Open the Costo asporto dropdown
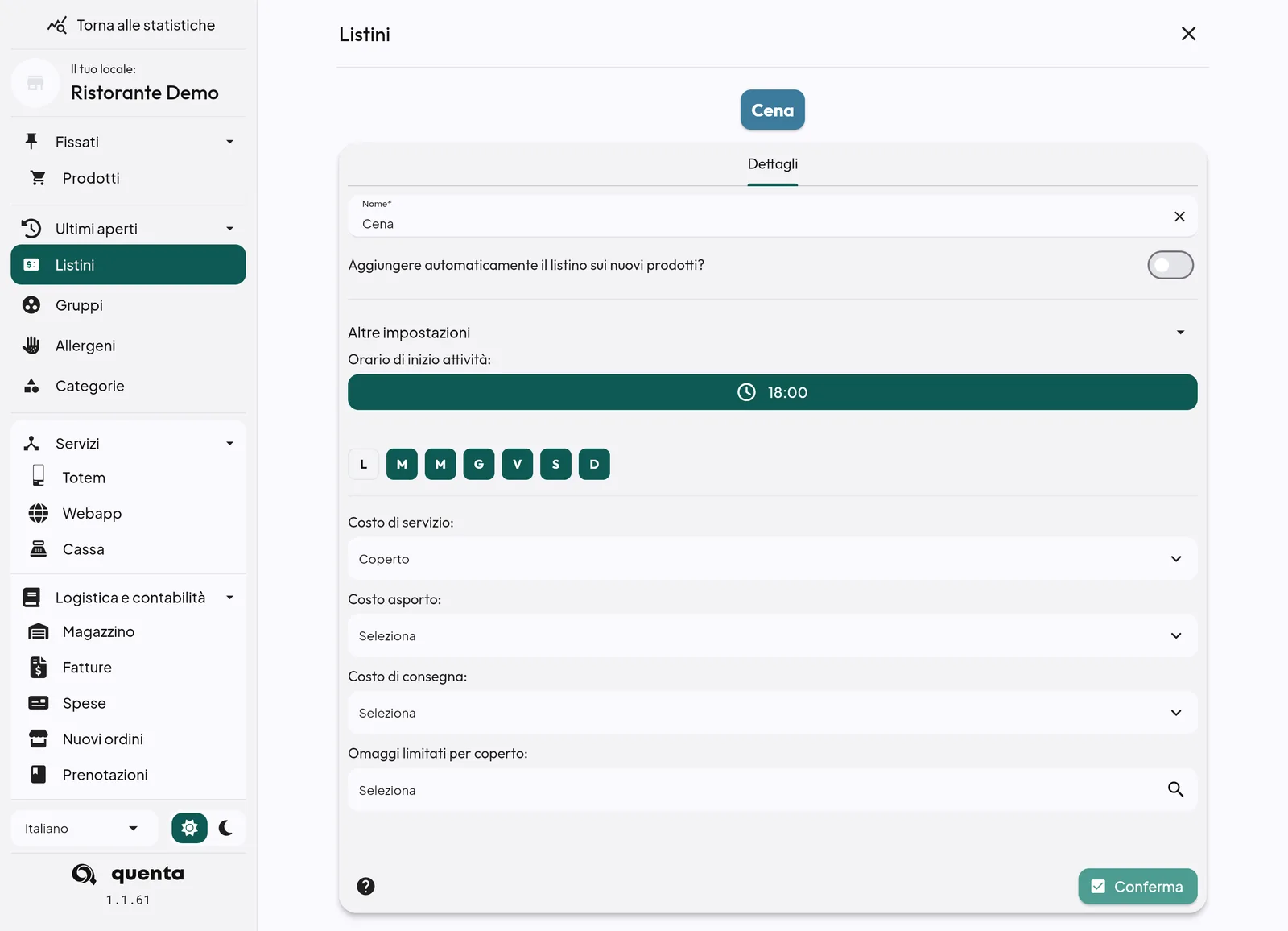The image size is (1288, 931). pyautogui.click(x=772, y=636)
